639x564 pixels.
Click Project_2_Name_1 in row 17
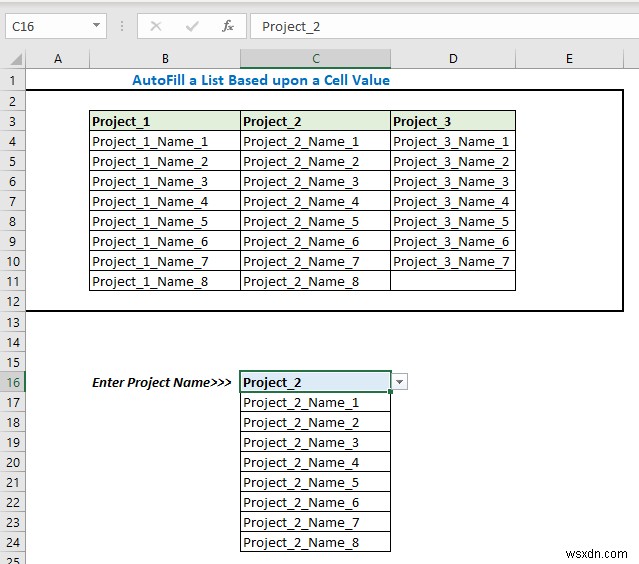click(x=315, y=403)
